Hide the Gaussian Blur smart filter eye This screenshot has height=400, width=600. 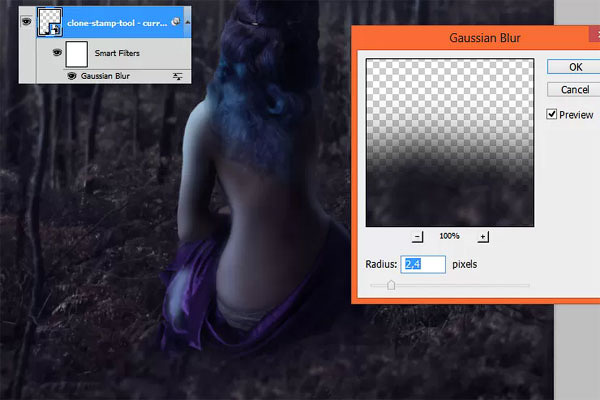point(72,76)
